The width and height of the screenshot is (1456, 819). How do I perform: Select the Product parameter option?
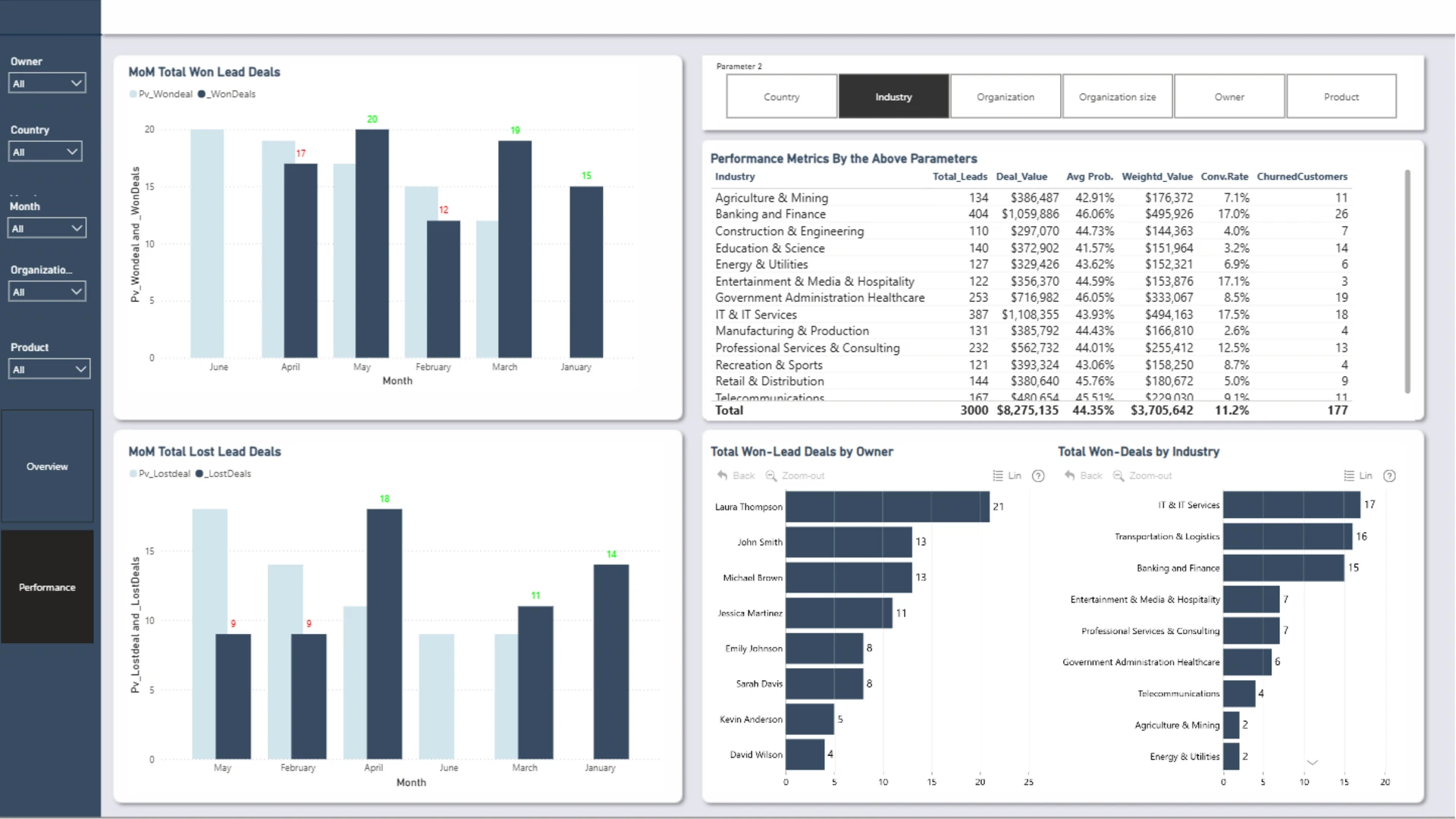coord(1341,96)
